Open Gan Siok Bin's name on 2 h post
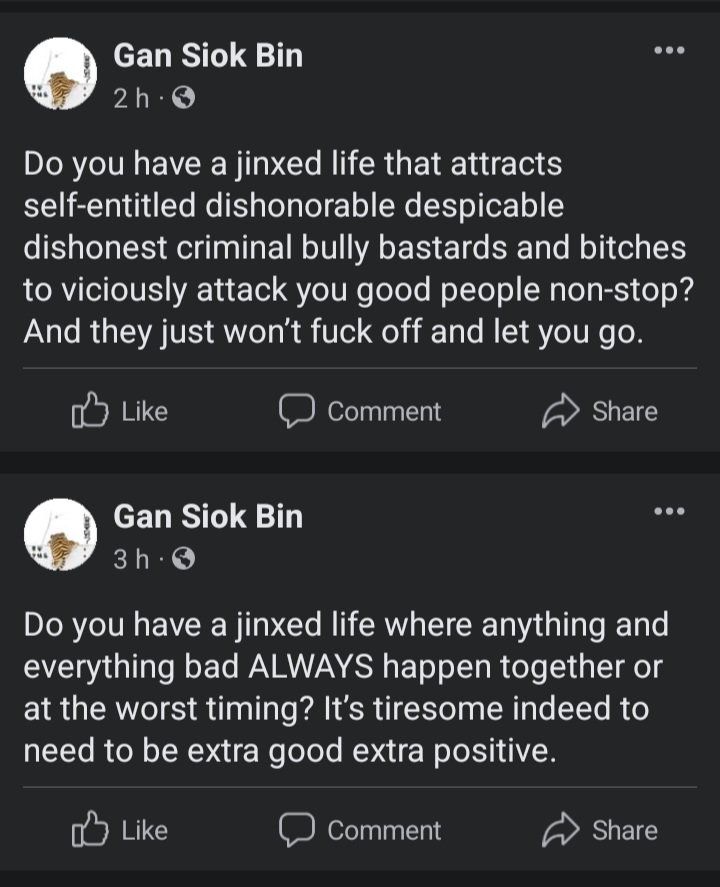This screenshot has height=887, width=720. tap(208, 55)
